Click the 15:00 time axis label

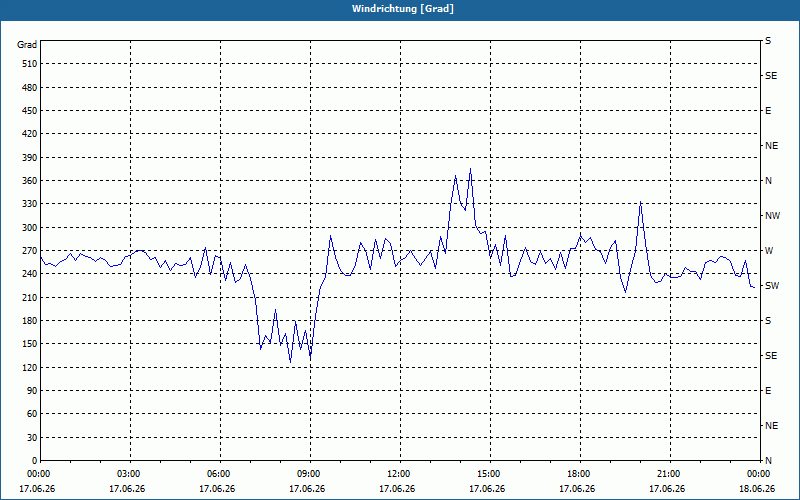click(488, 473)
